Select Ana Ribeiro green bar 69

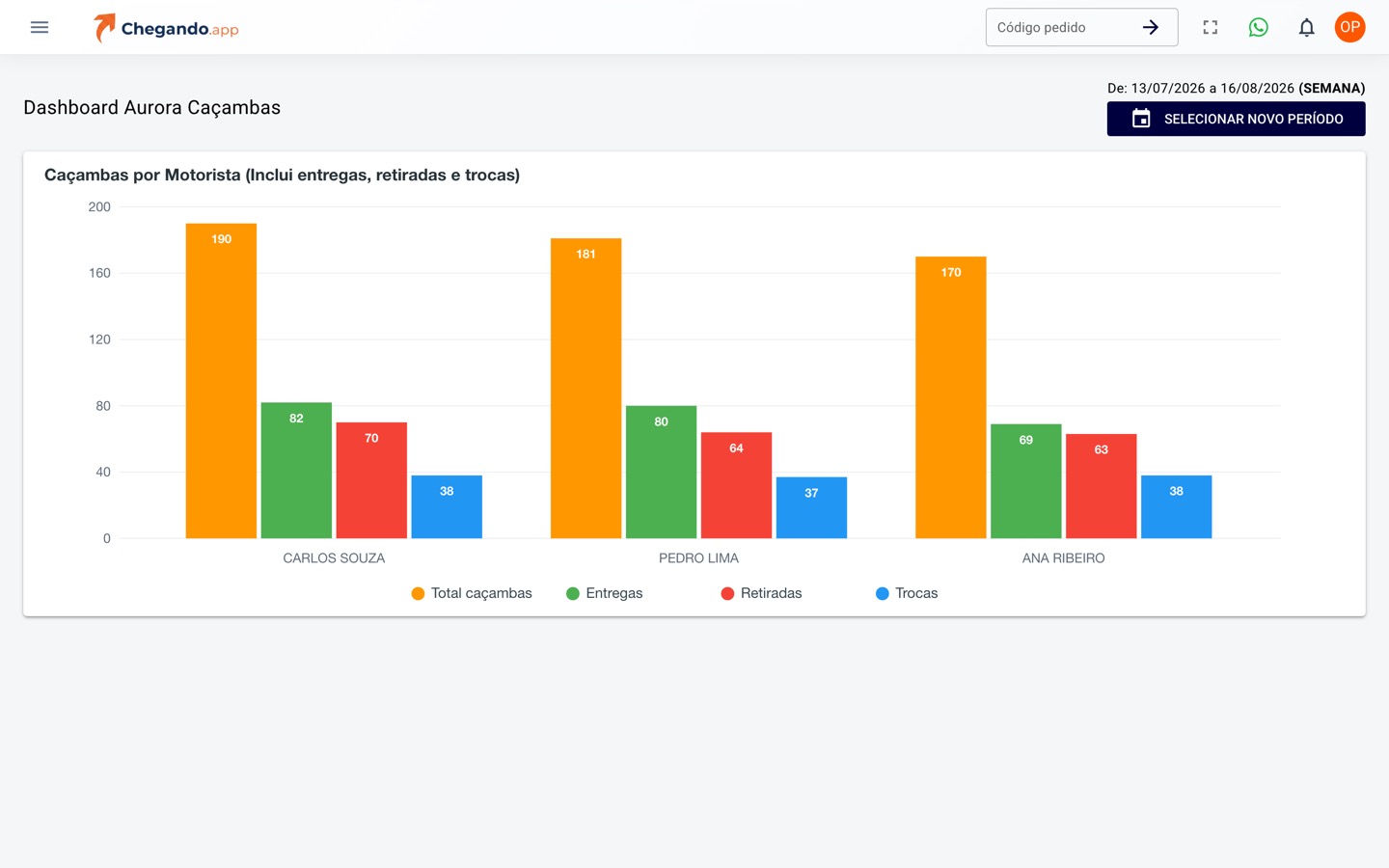[1026, 481]
